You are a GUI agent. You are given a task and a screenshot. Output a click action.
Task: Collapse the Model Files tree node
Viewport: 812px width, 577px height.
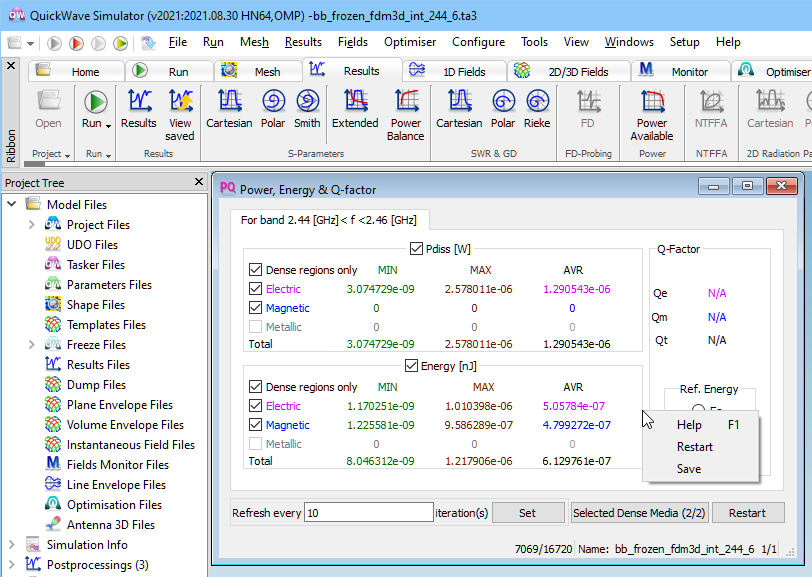pos(12,204)
